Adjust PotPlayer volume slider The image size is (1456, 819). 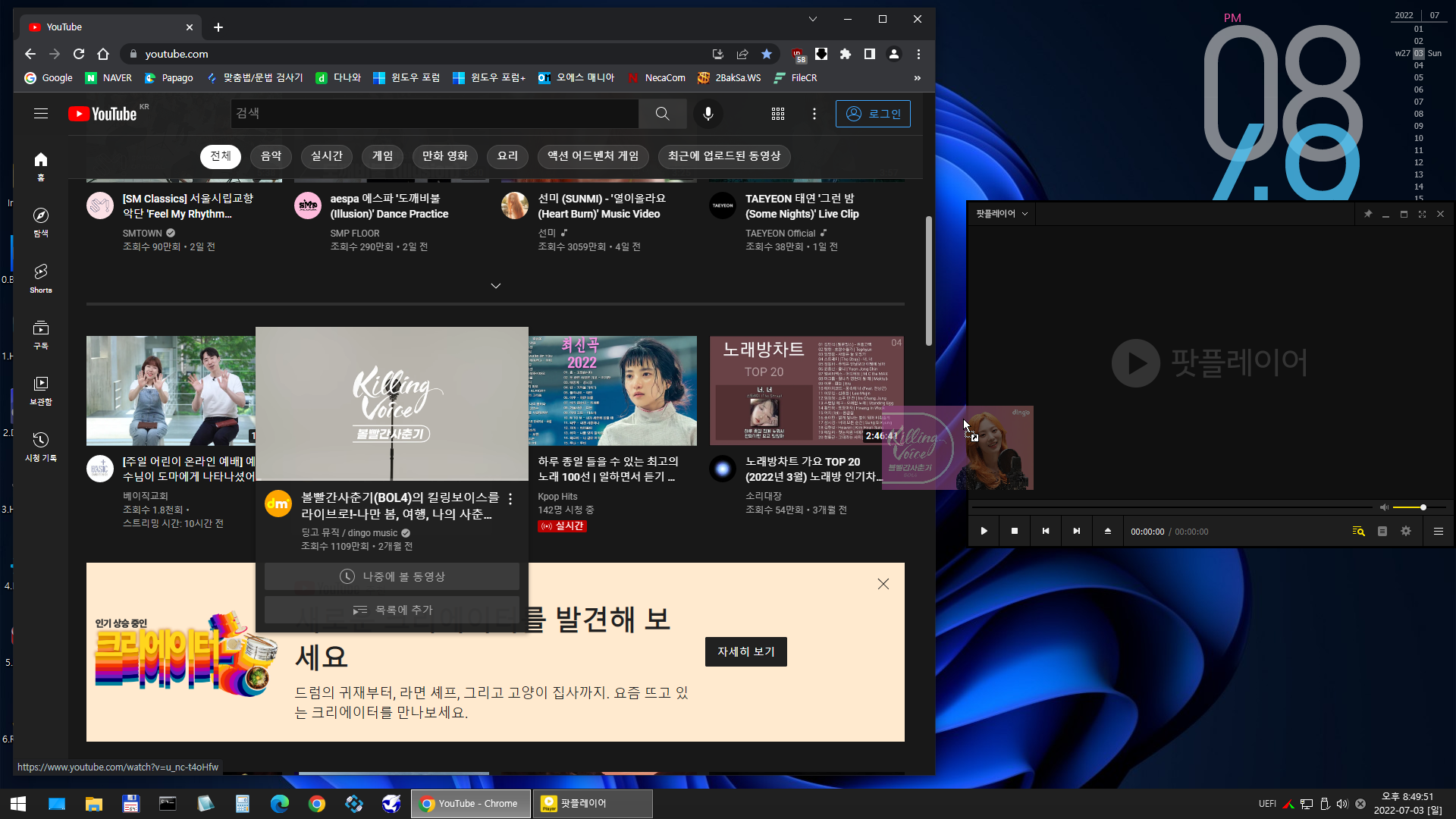tap(1419, 507)
